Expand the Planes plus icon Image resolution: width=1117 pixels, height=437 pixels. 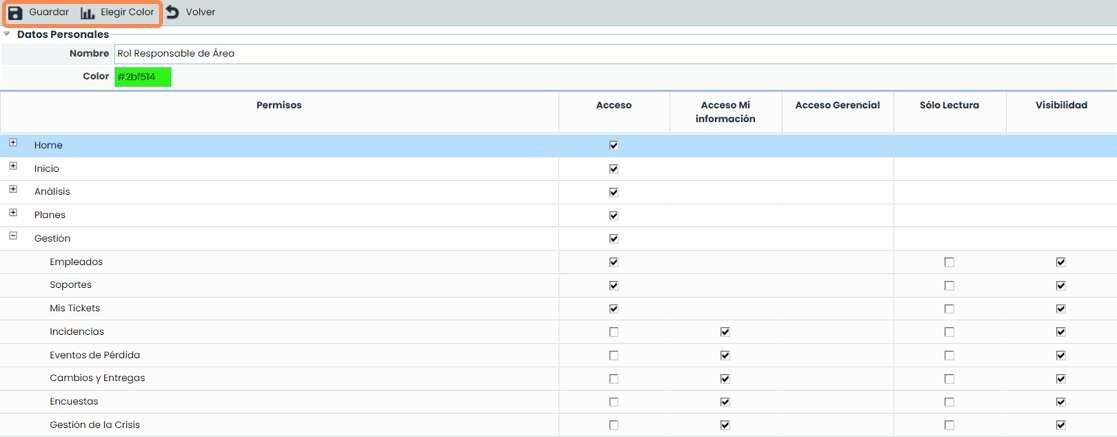13,213
